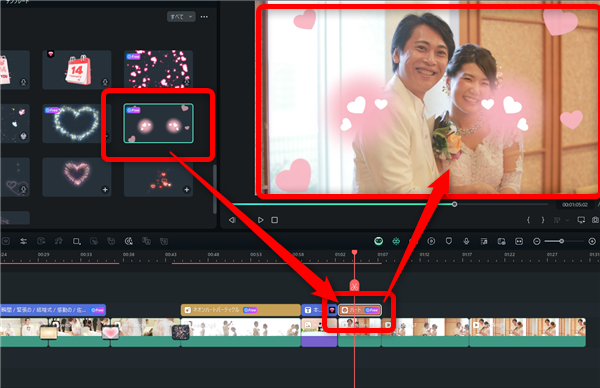This screenshot has height=388, width=600.
Task: Open the preview quality dropdown arrow
Action: (x=567, y=220)
